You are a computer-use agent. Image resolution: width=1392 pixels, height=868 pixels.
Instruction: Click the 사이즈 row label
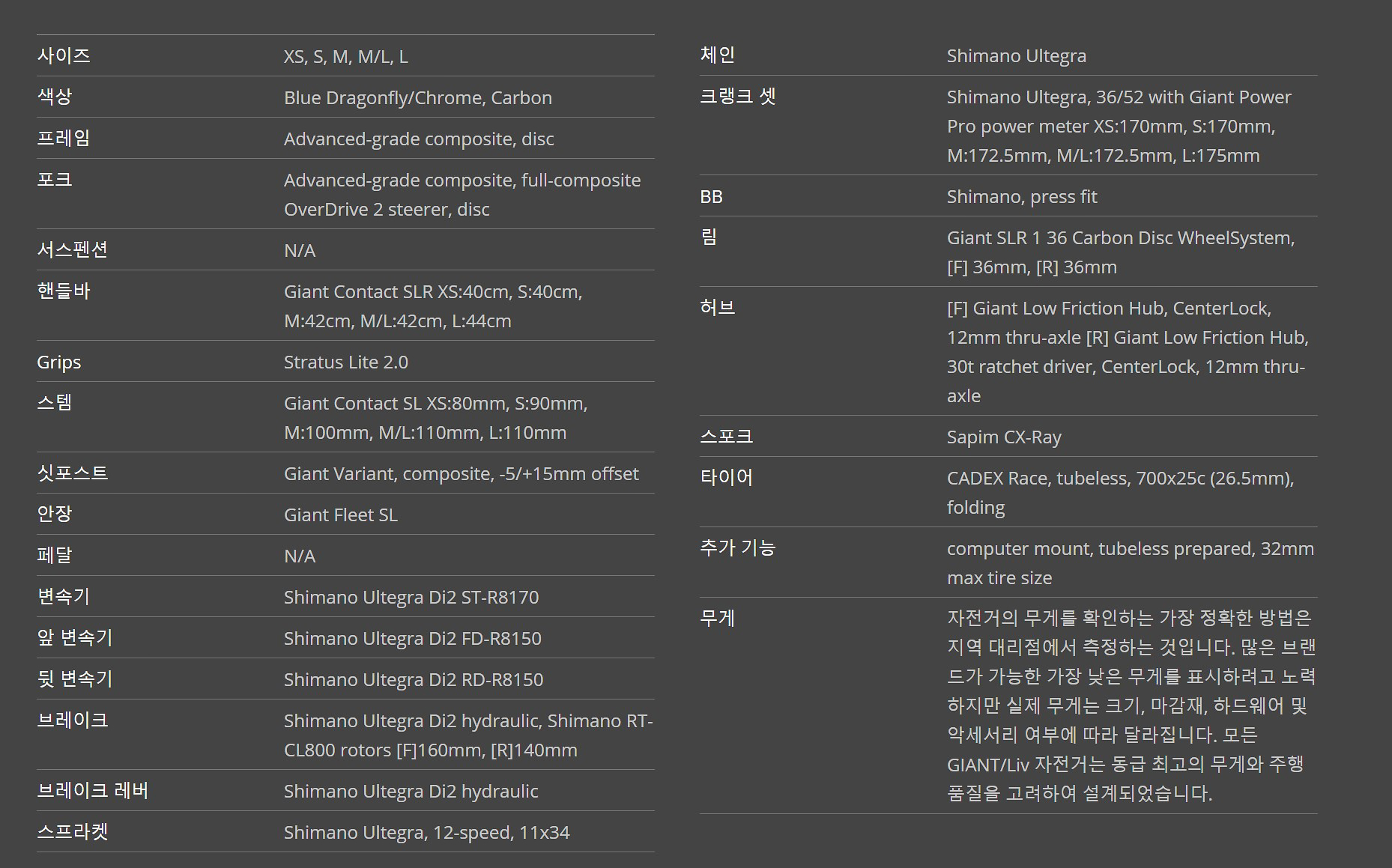(64, 55)
